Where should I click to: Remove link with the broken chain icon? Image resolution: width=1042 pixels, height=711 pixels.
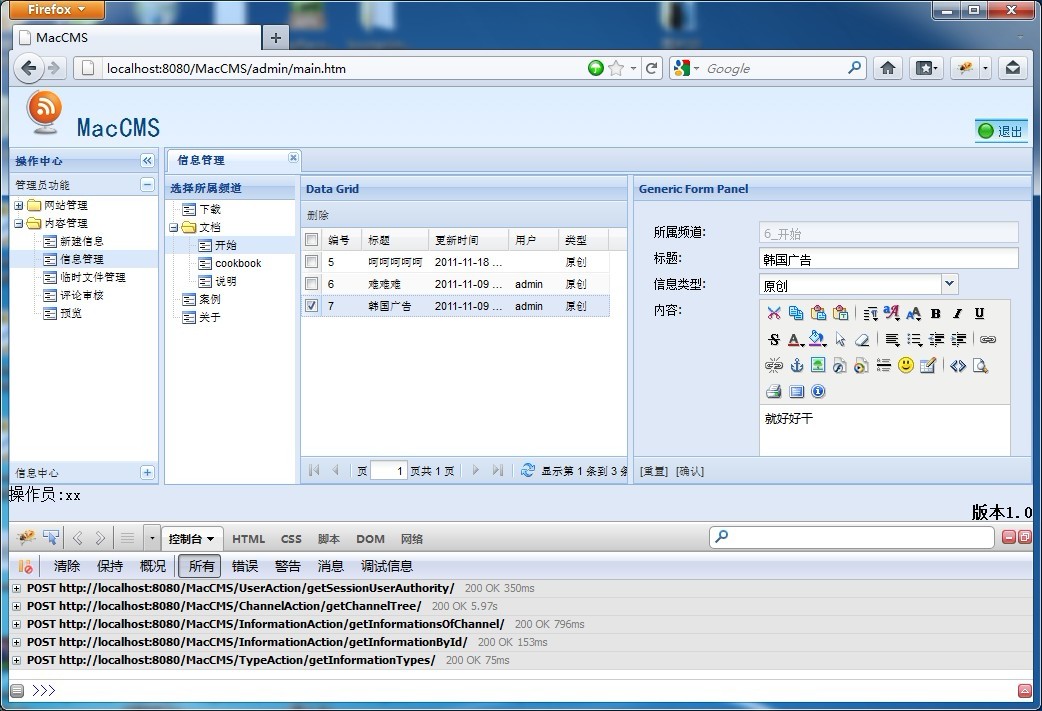[x=774, y=365]
